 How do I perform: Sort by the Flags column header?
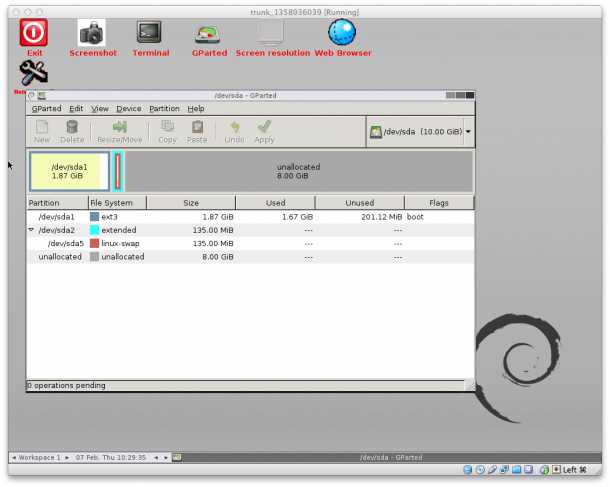[x=439, y=203]
